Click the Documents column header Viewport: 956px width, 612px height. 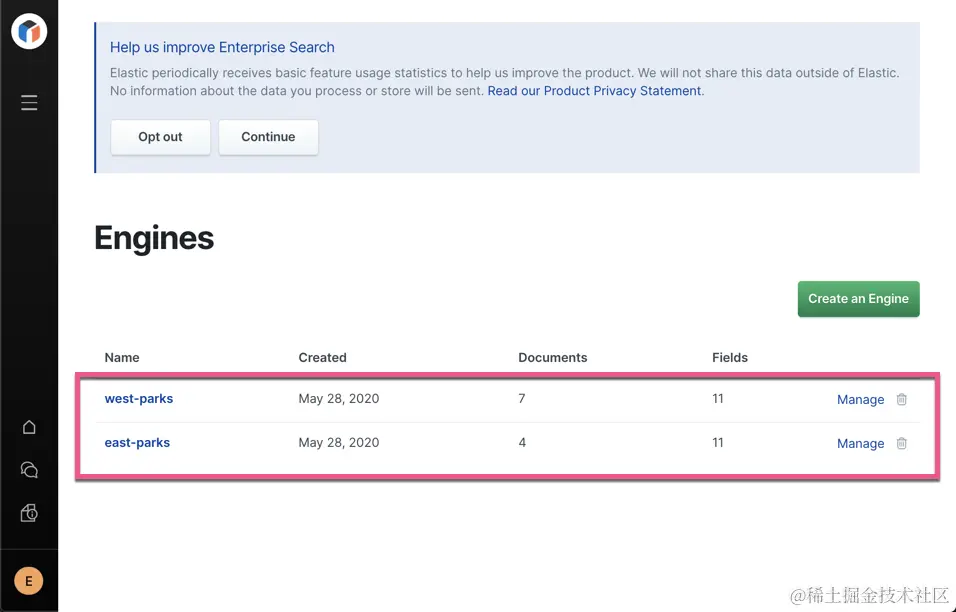(552, 358)
